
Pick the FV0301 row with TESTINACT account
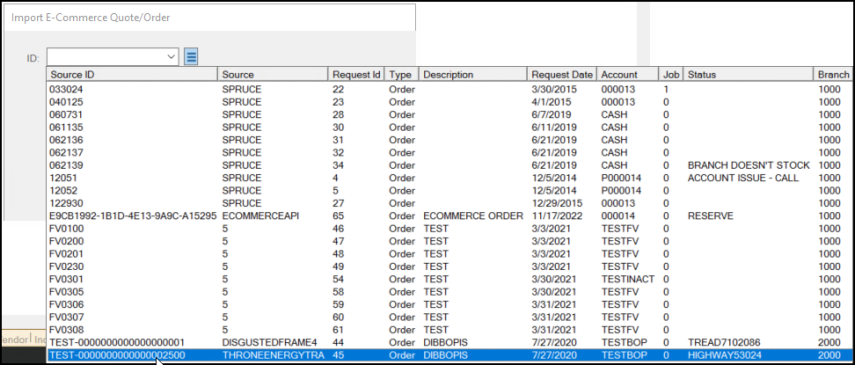449,279
